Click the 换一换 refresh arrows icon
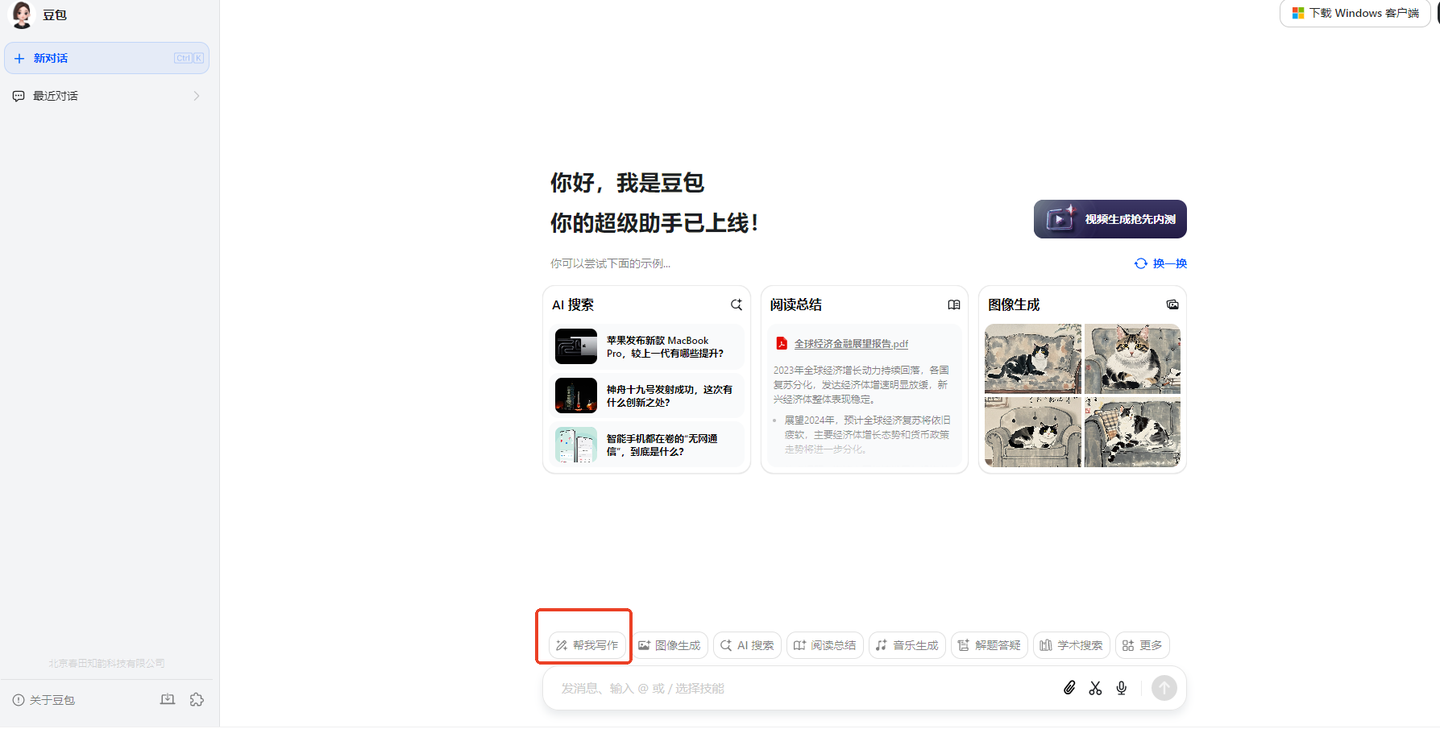This screenshot has height=729, width=1440. coord(1141,264)
